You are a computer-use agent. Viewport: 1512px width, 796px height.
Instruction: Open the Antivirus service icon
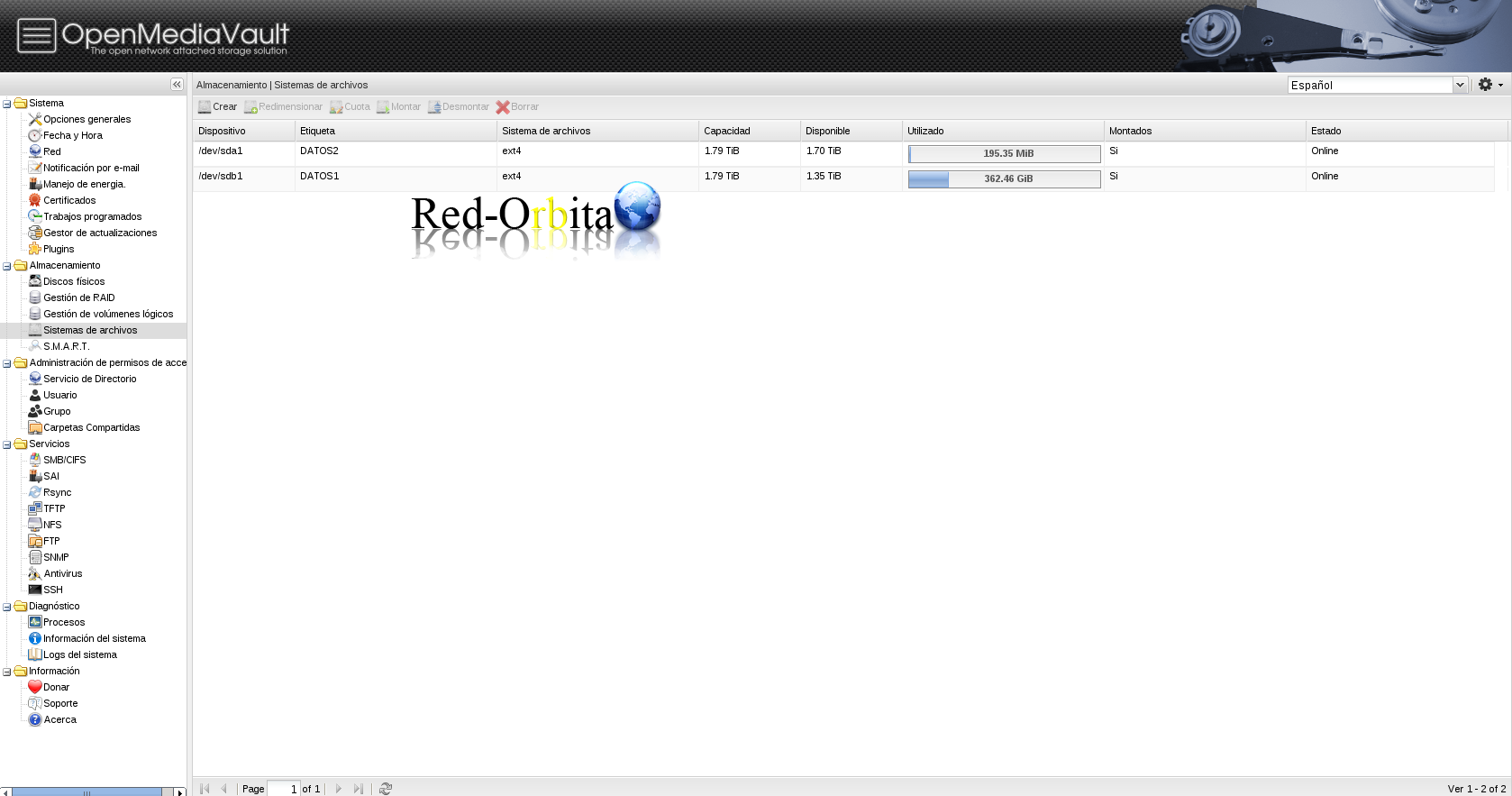tap(35, 573)
